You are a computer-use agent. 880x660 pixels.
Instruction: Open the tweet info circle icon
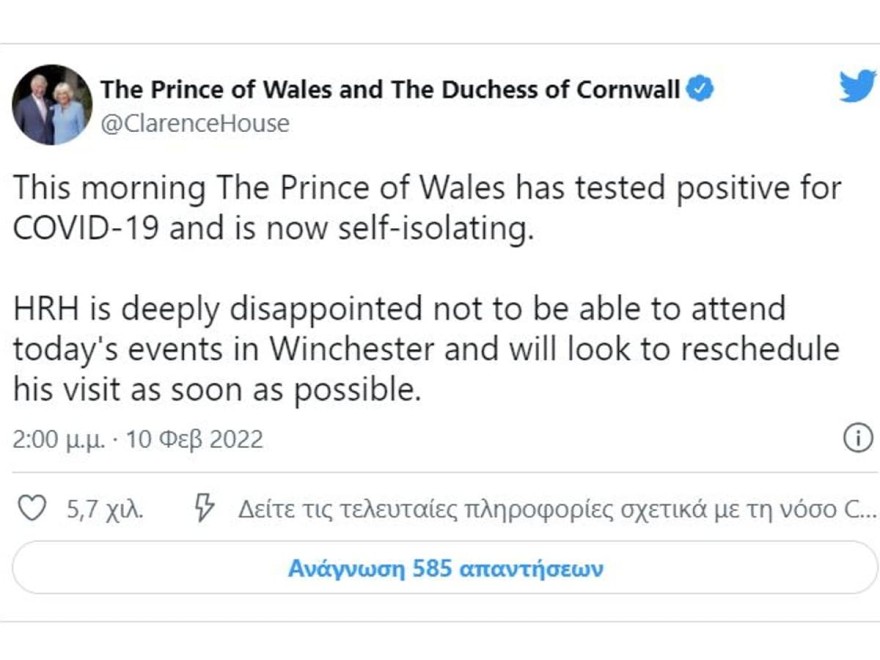tap(858, 438)
